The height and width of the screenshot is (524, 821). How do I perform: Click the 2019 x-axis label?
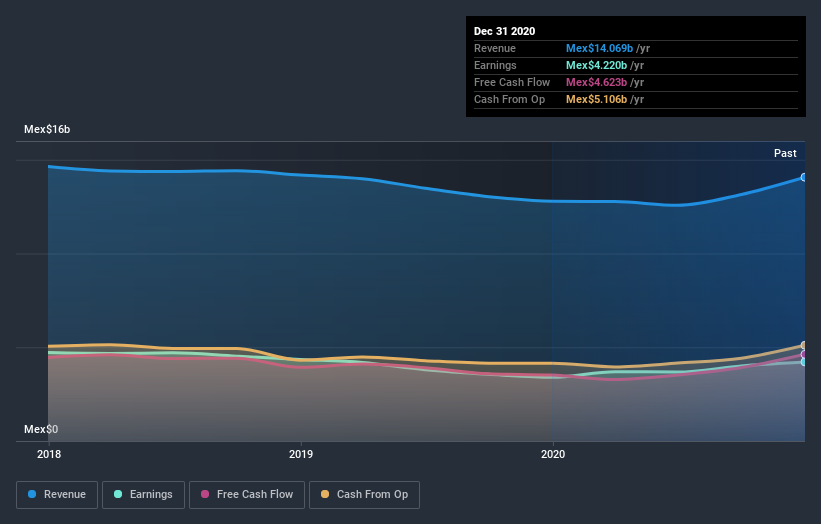click(301, 454)
